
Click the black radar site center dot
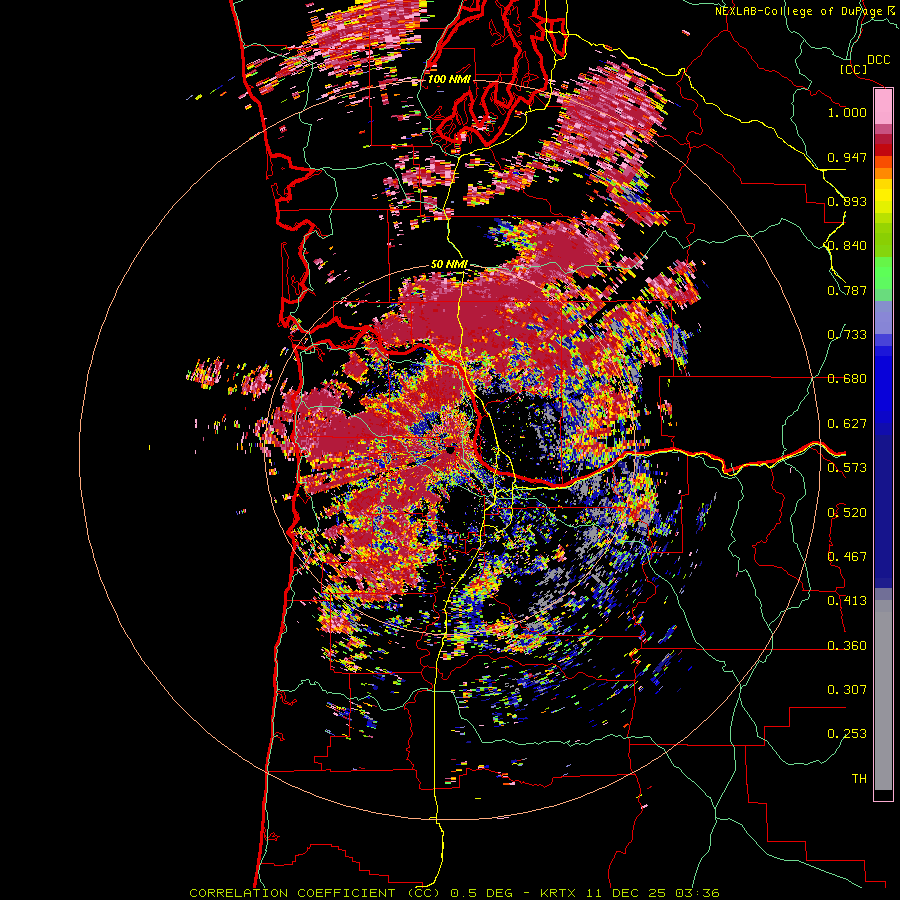(452, 451)
